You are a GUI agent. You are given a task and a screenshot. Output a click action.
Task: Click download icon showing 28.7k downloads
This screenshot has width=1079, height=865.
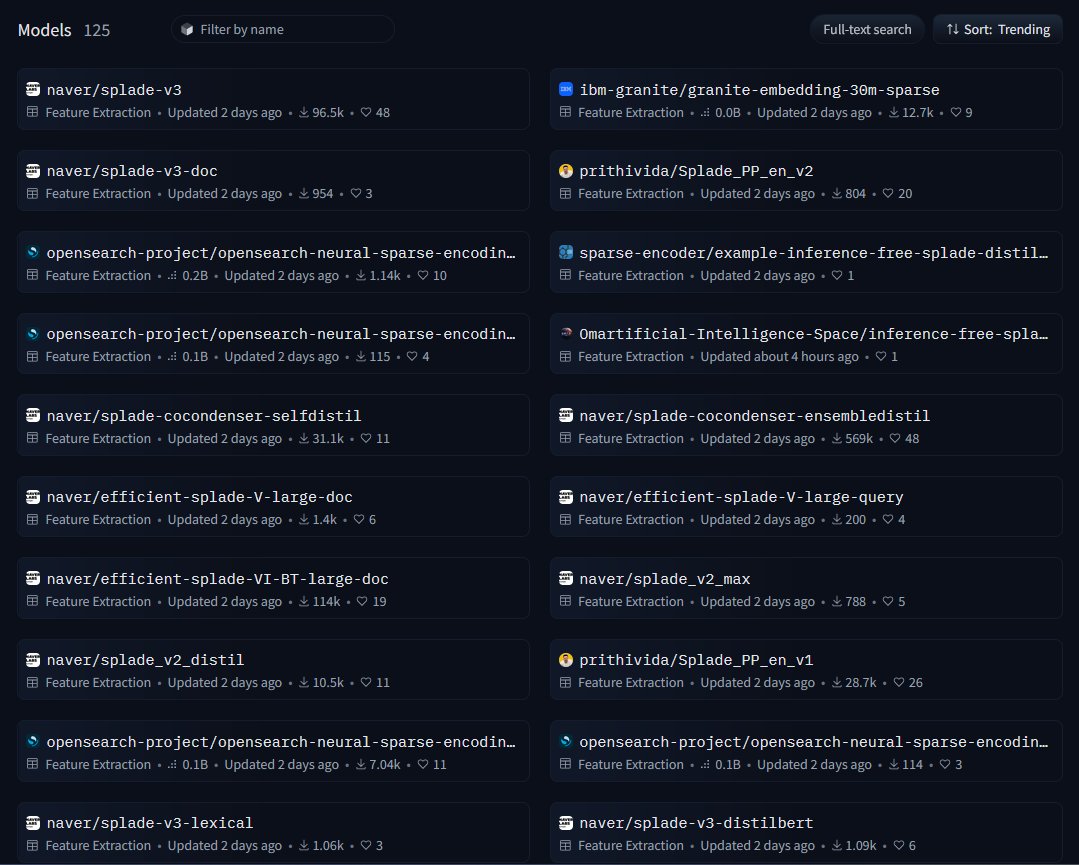[837, 683]
